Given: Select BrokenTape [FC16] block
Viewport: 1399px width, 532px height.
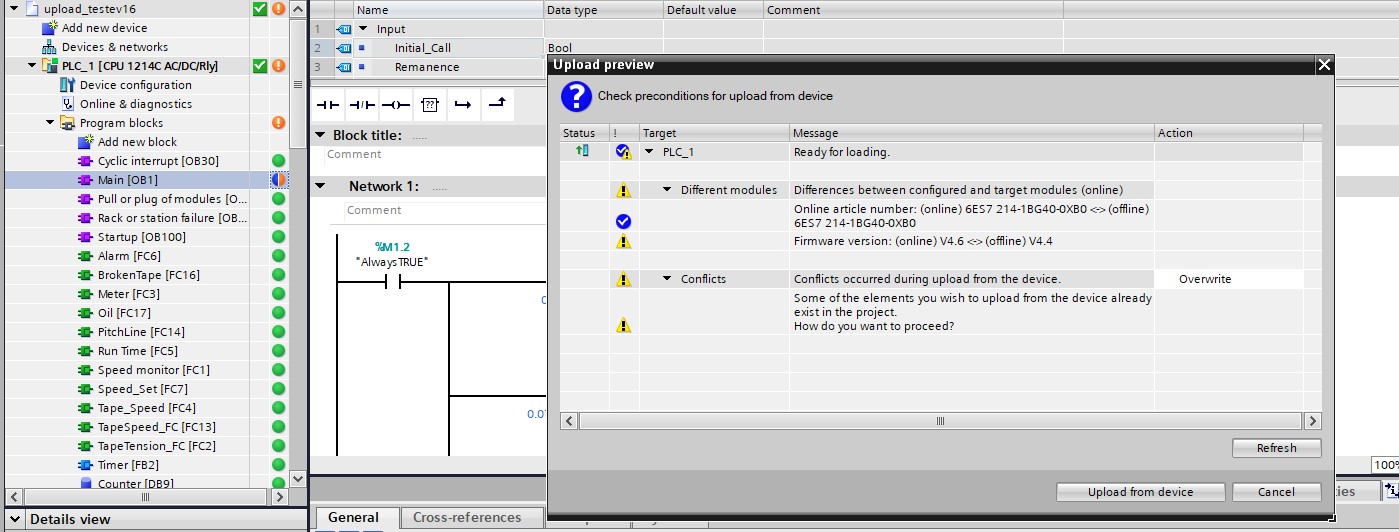Looking at the screenshot, I should pyautogui.click(x=148, y=275).
